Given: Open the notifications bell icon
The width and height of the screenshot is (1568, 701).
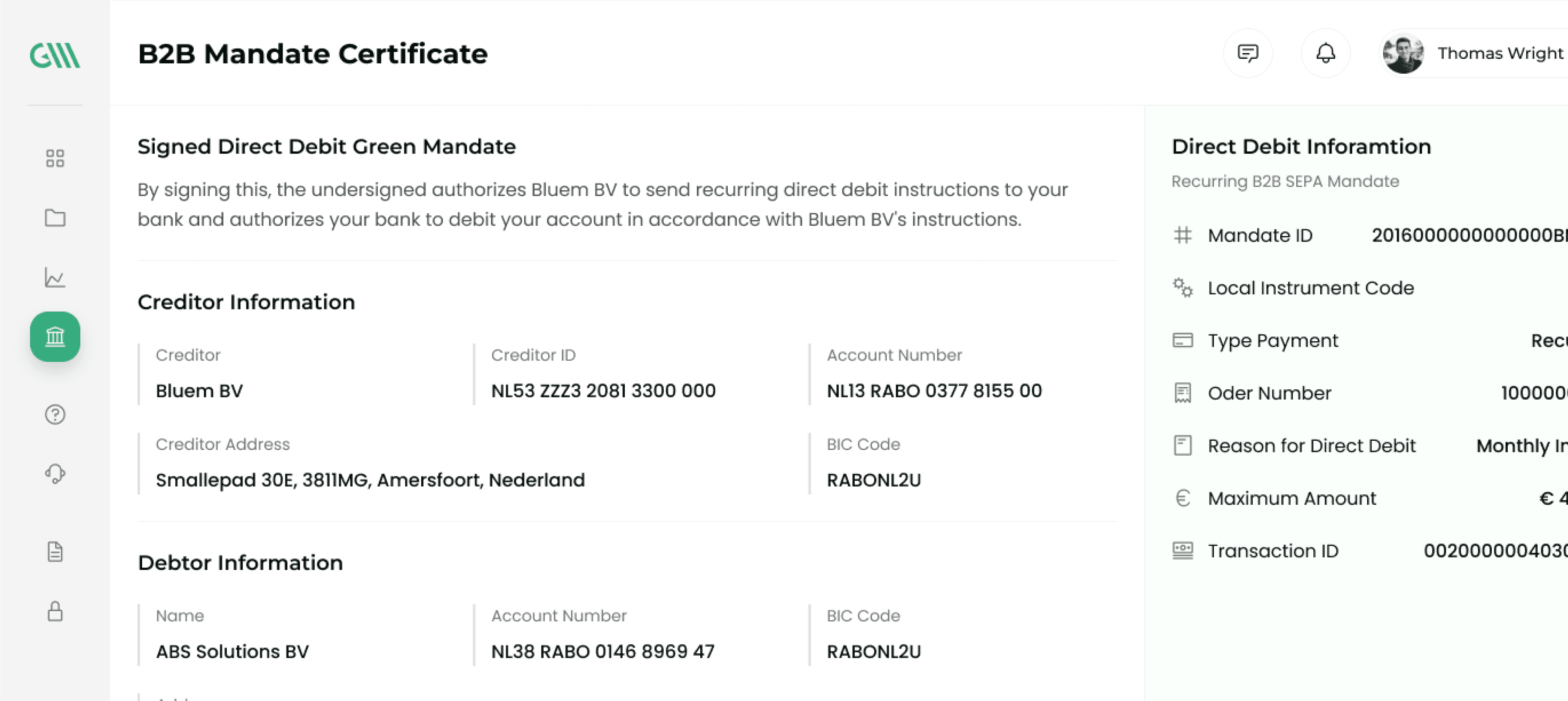Looking at the screenshot, I should [x=1326, y=53].
